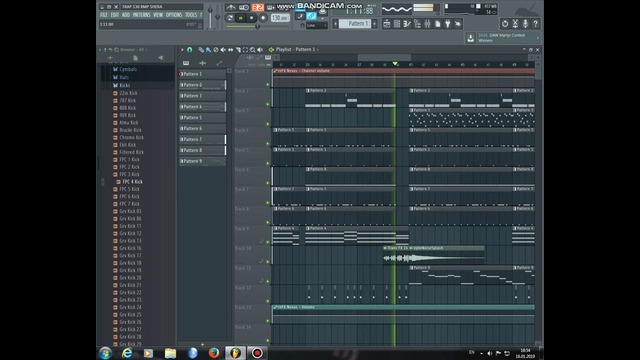This screenshot has height=360, width=640.
Task: Select Pattern 7 in picker panel
Action: (x=202, y=139)
